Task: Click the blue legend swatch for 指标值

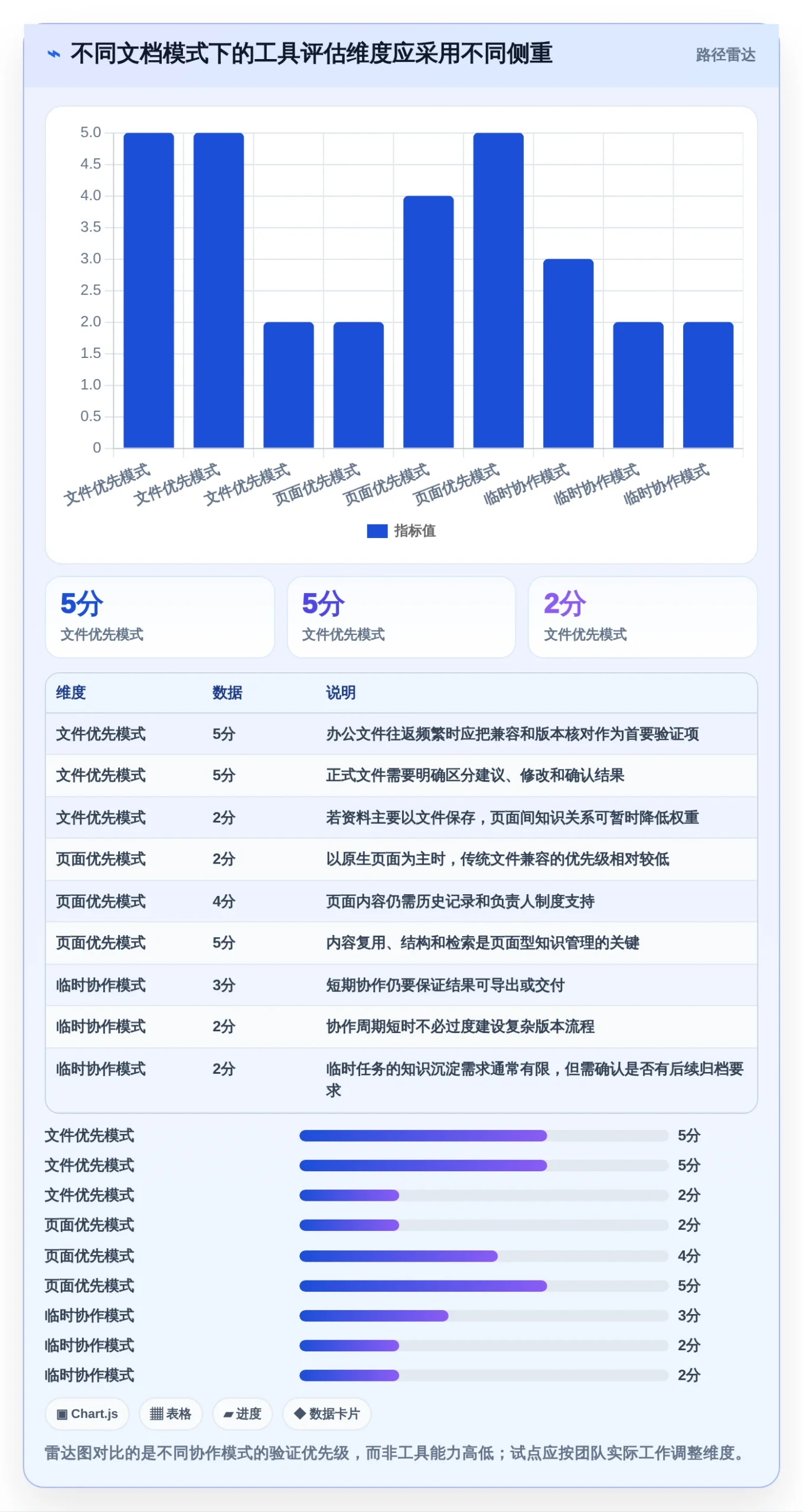Action: (377, 531)
